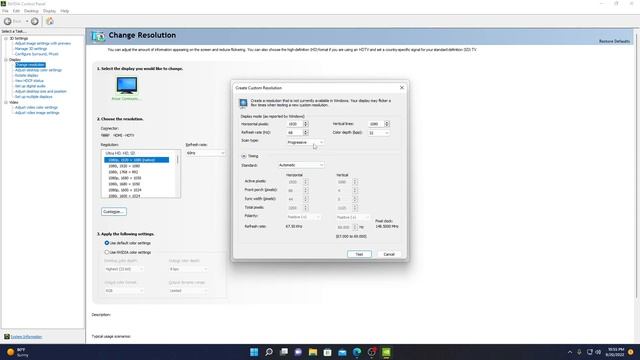The height and width of the screenshot is (360, 640).
Task: Click Cancel in Create Custom Resolution dialog
Action: point(389,254)
